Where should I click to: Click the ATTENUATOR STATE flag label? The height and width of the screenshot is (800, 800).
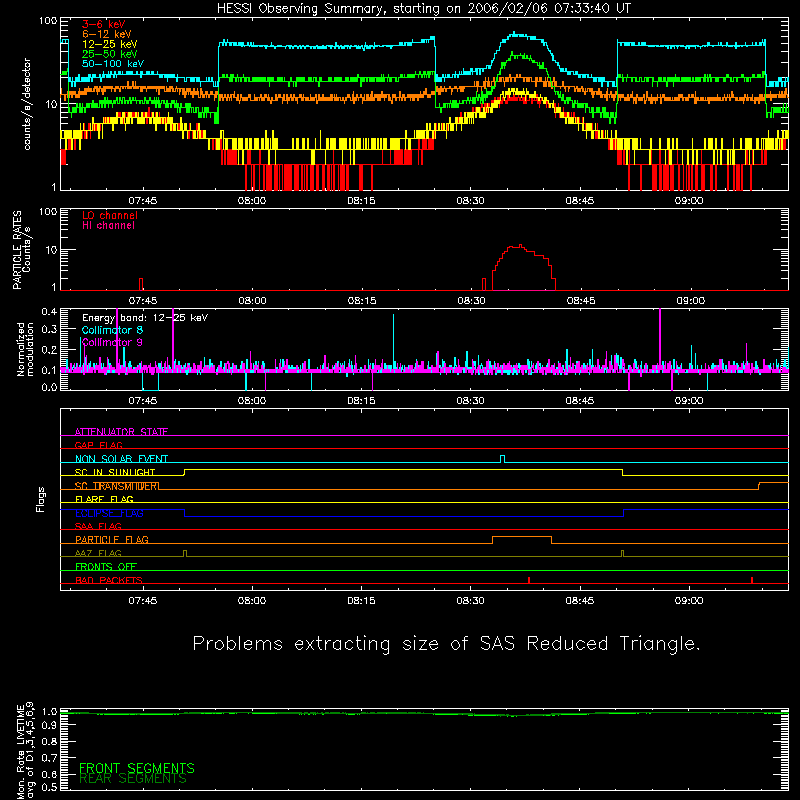[x=121, y=432]
